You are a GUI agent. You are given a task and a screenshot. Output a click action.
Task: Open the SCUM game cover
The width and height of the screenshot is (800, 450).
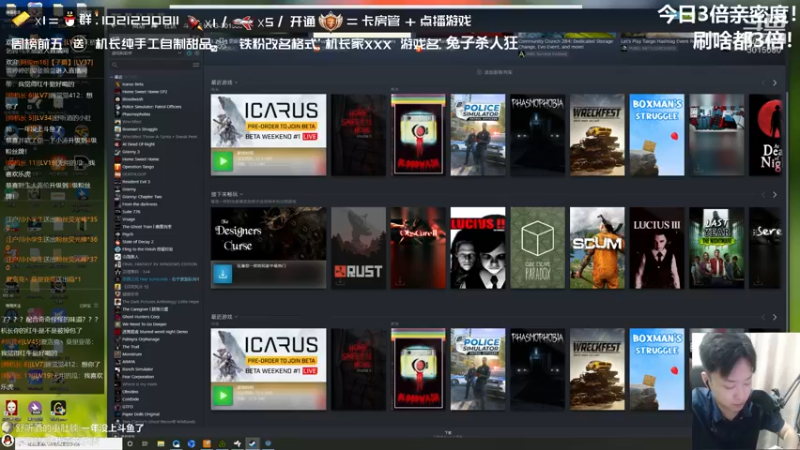597,248
